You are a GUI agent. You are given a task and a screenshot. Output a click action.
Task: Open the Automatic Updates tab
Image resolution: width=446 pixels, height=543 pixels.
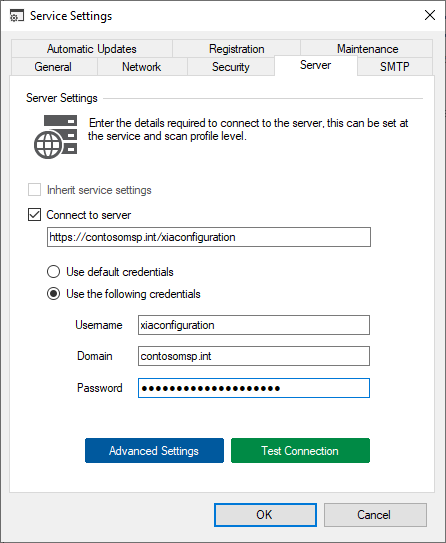coord(92,48)
